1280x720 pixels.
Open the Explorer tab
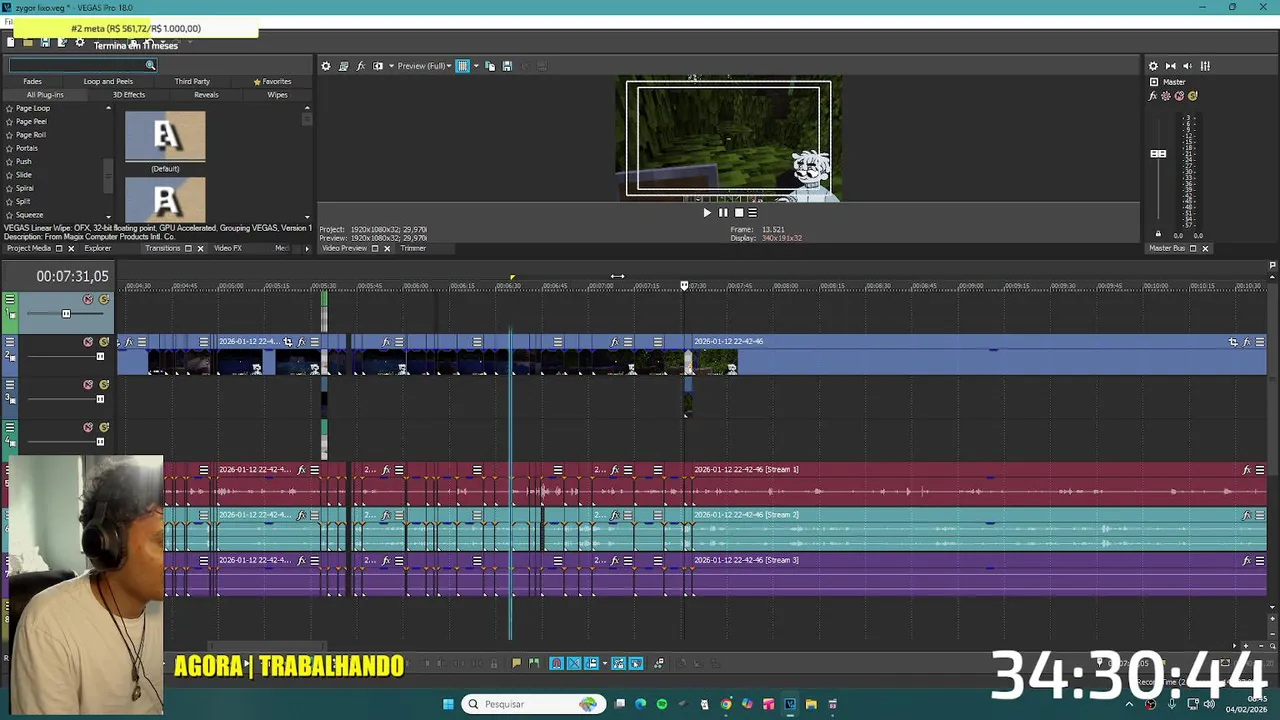[x=98, y=248]
